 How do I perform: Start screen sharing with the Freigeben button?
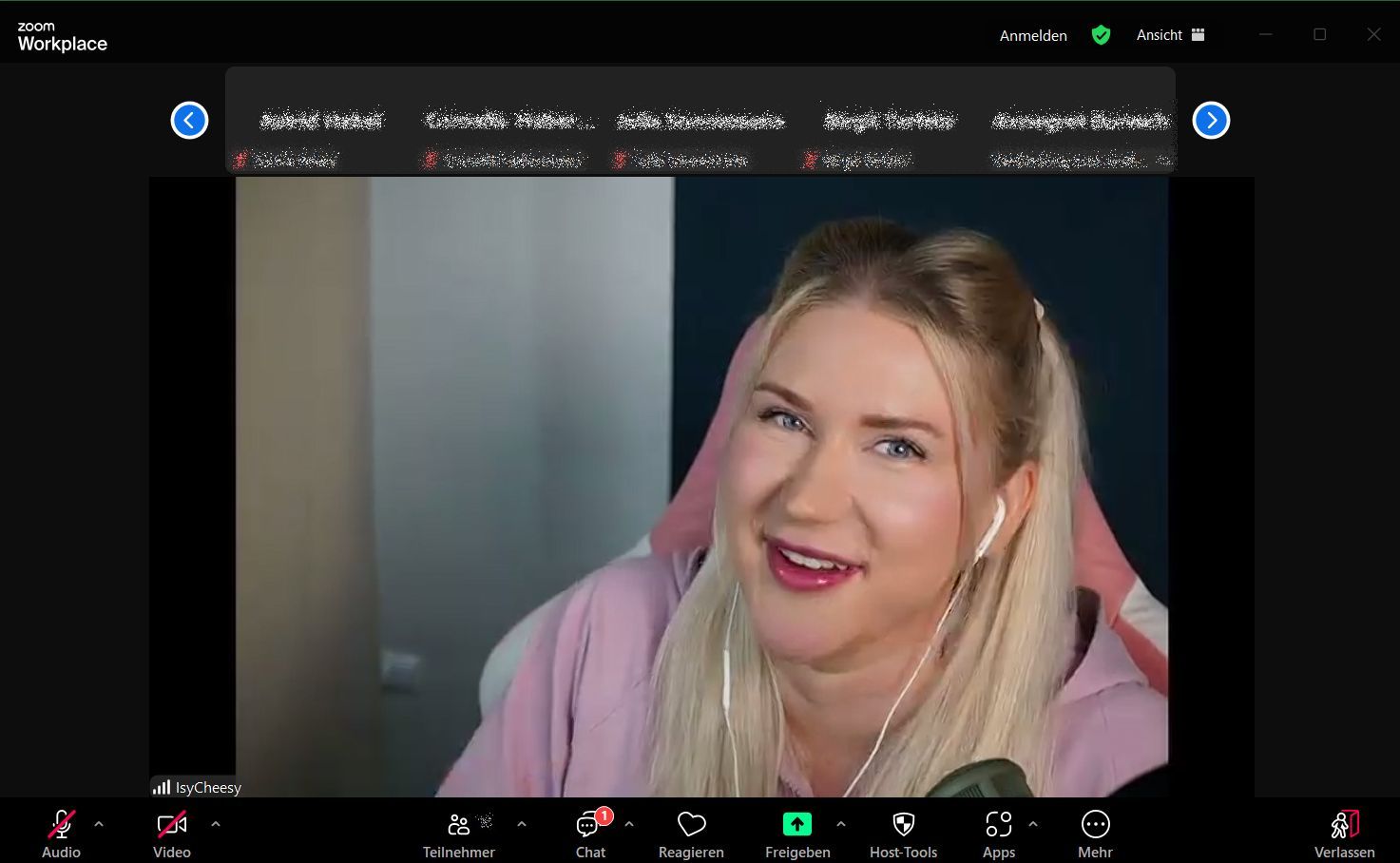click(x=796, y=825)
